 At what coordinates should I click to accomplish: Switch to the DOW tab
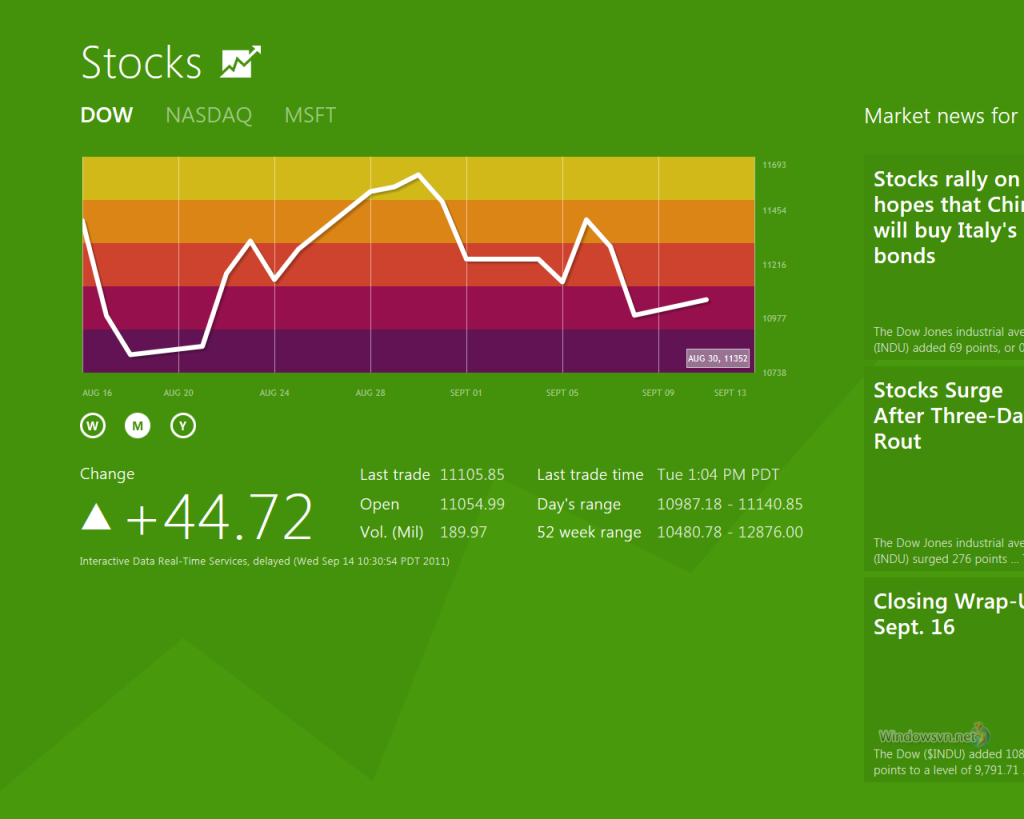(x=106, y=115)
